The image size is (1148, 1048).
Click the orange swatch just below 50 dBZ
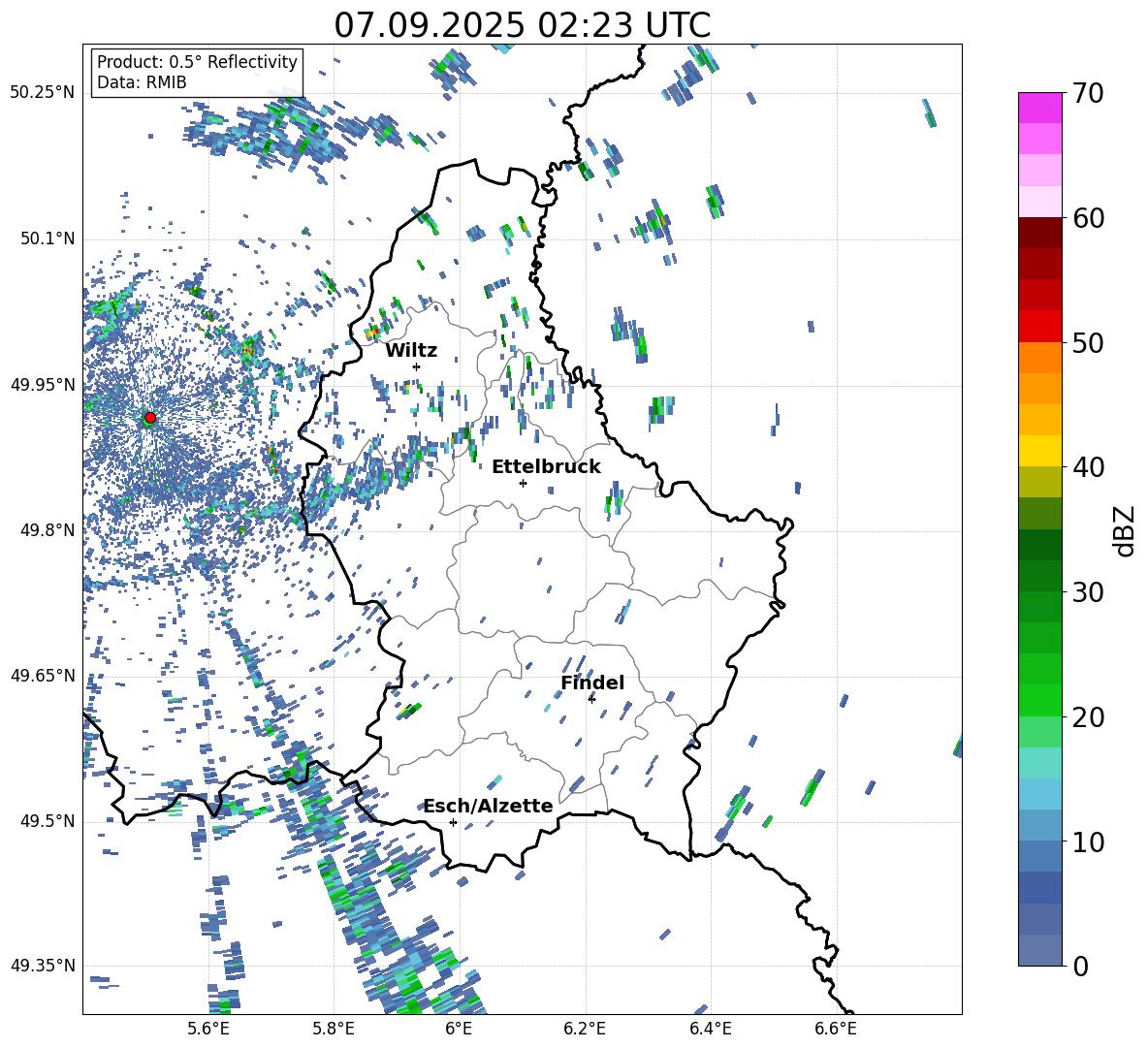tap(1039, 358)
